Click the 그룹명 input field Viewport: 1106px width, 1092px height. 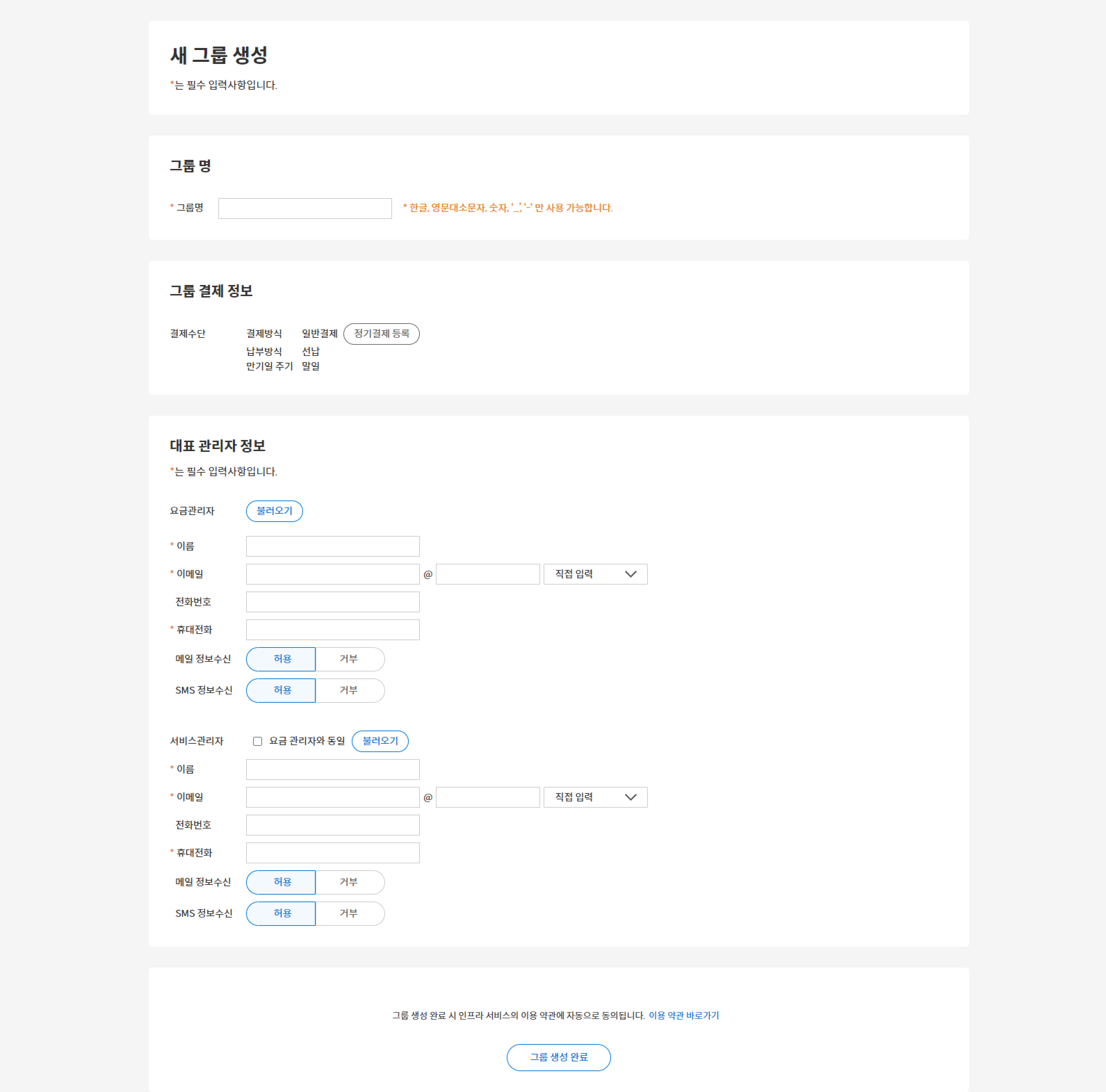[x=304, y=208]
